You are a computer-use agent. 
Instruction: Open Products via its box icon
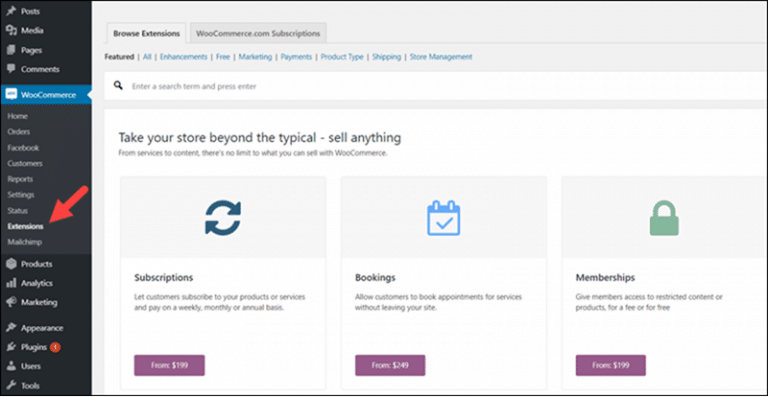click(11, 264)
